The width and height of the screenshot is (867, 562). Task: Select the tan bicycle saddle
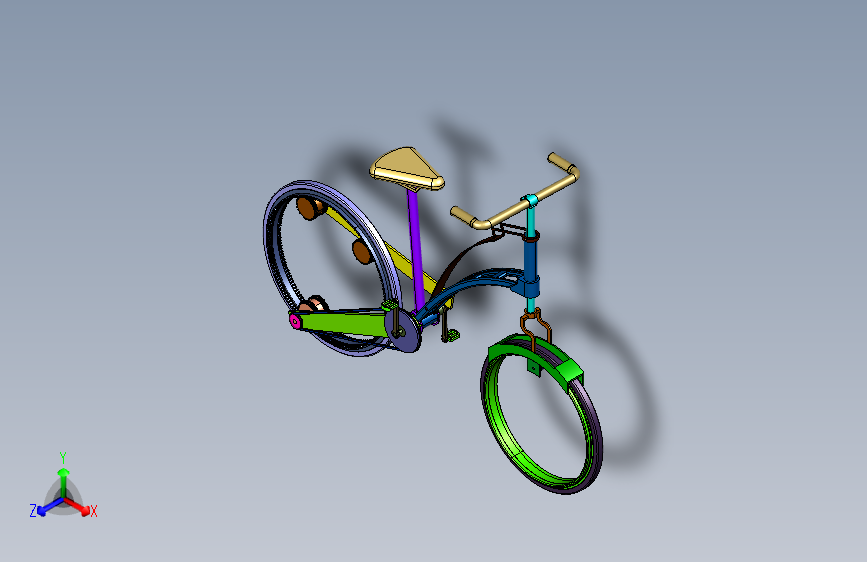408,168
